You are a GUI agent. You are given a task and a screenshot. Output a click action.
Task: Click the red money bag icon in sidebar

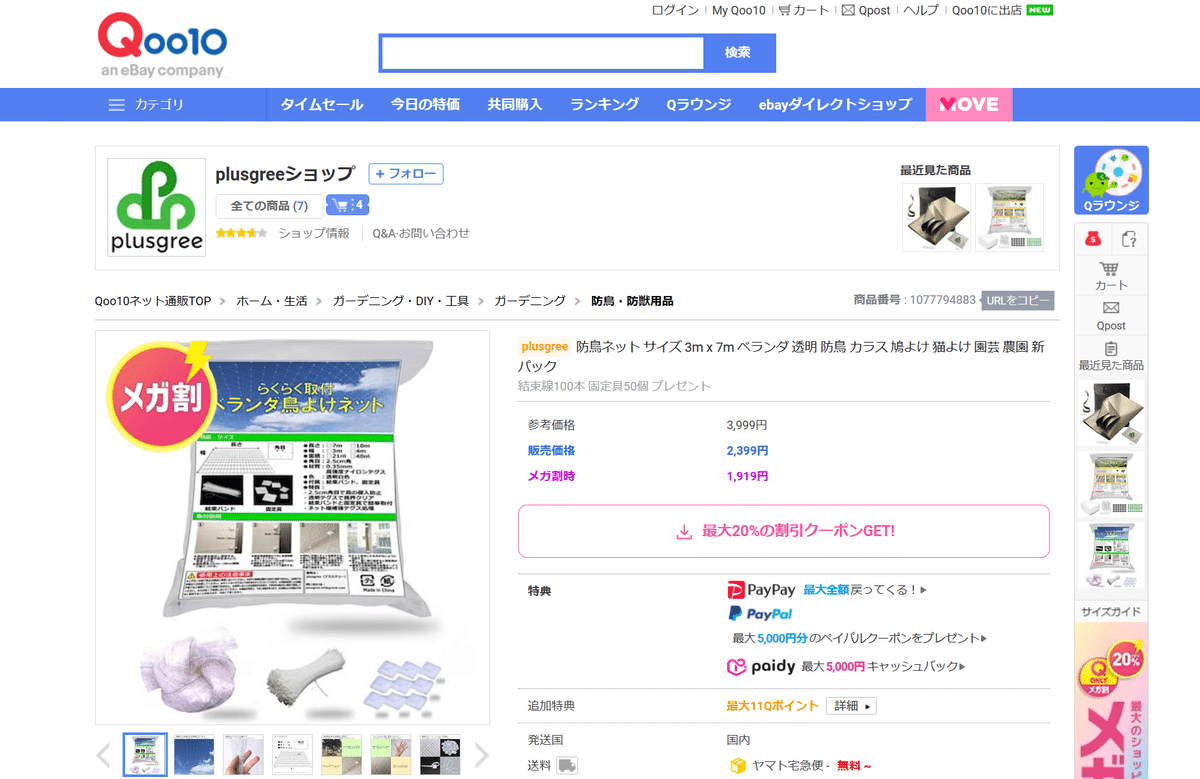[1092, 239]
